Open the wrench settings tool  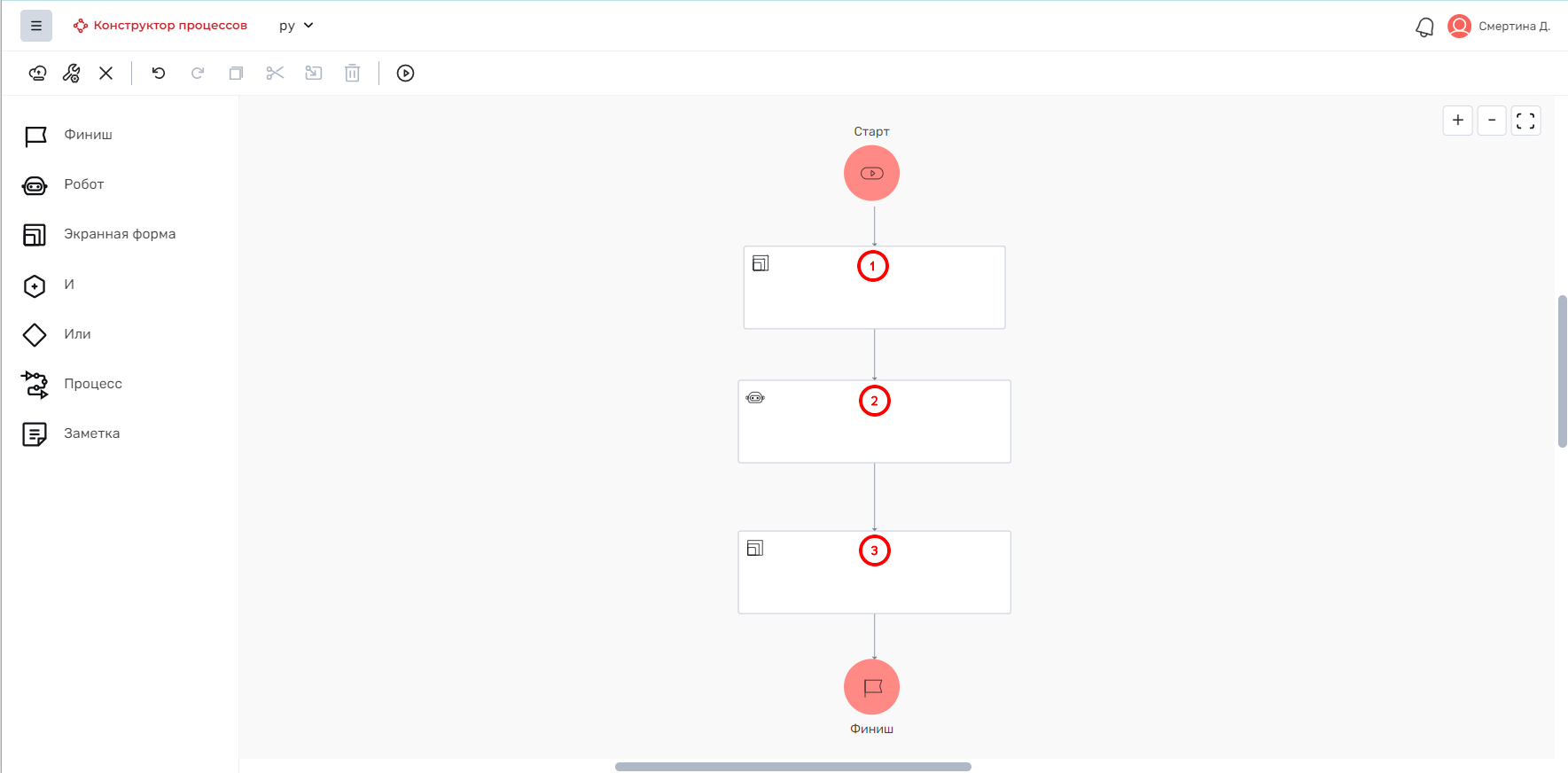pos(72,74)
